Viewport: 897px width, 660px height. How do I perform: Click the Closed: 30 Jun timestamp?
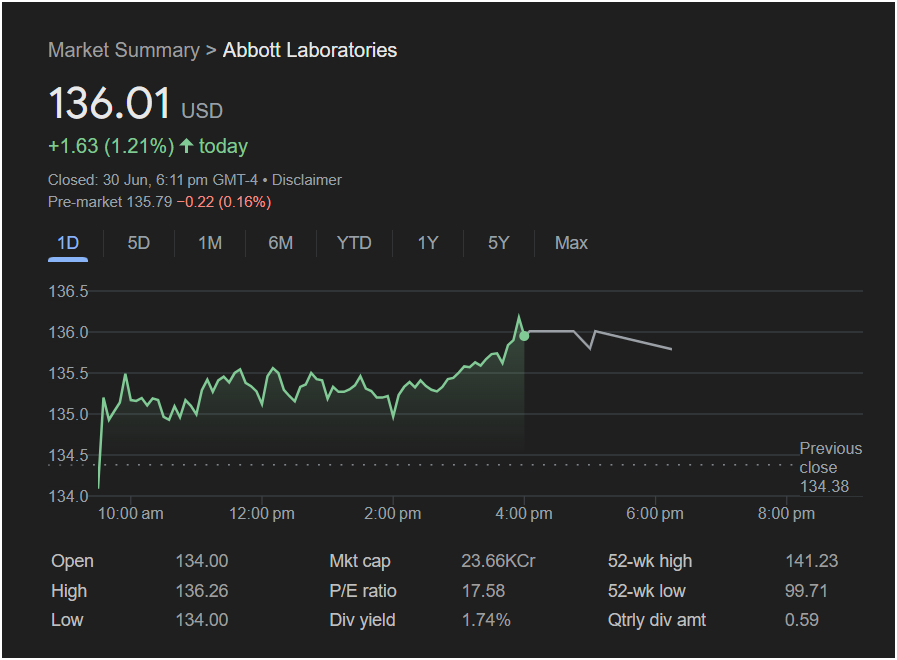[x=153, y=180]
